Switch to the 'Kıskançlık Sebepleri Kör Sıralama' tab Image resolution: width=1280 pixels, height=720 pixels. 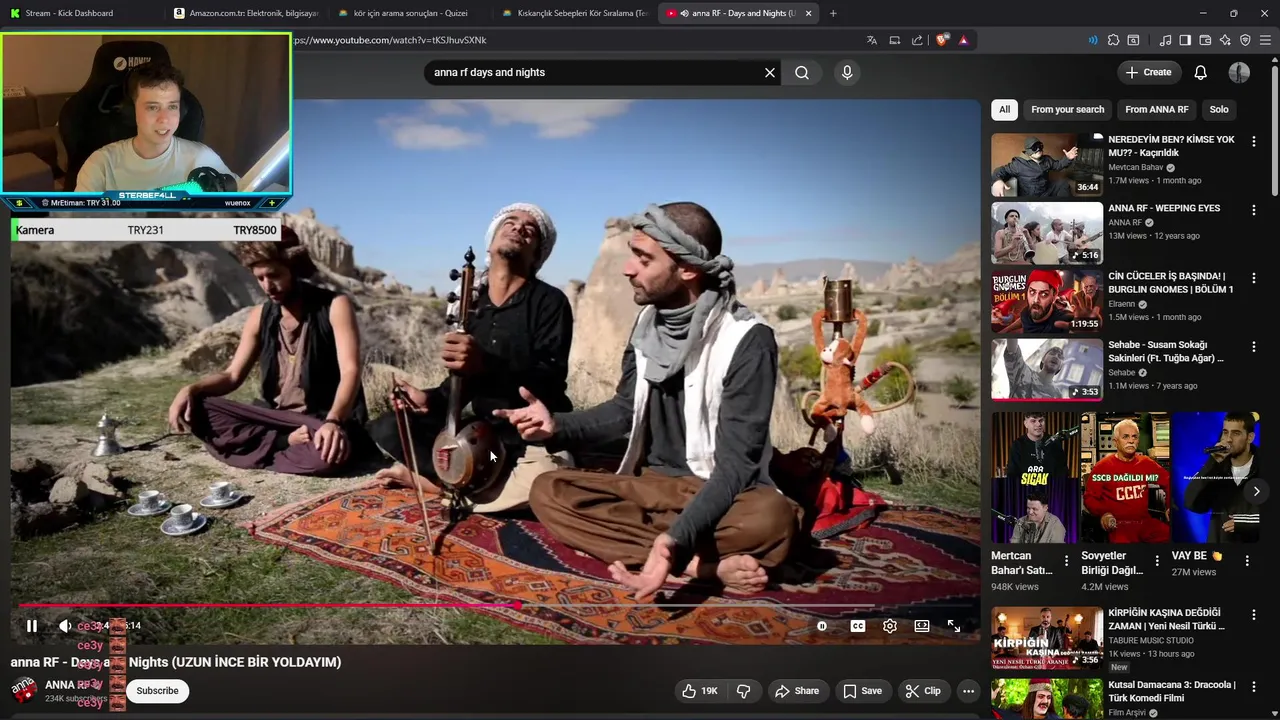point(574,13)
